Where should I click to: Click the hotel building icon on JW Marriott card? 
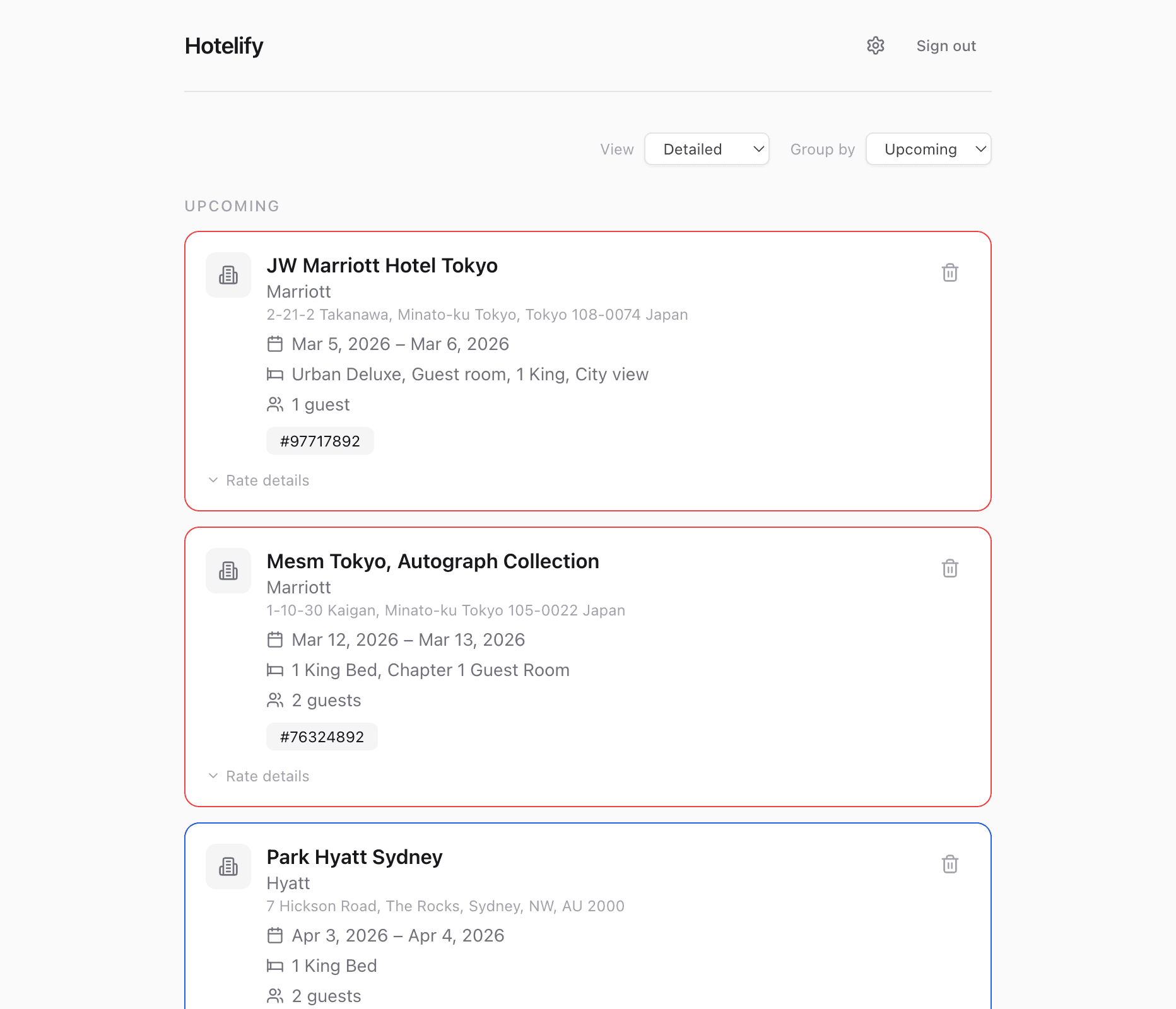point(228,275)
